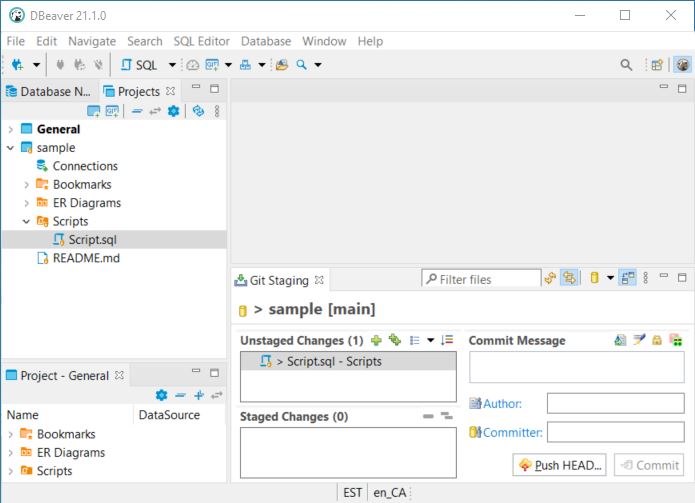The width and height of the screenshot is (695, 503).
Task: Open a new SQL editor with SQL button
Action: [x=139, y=65]
